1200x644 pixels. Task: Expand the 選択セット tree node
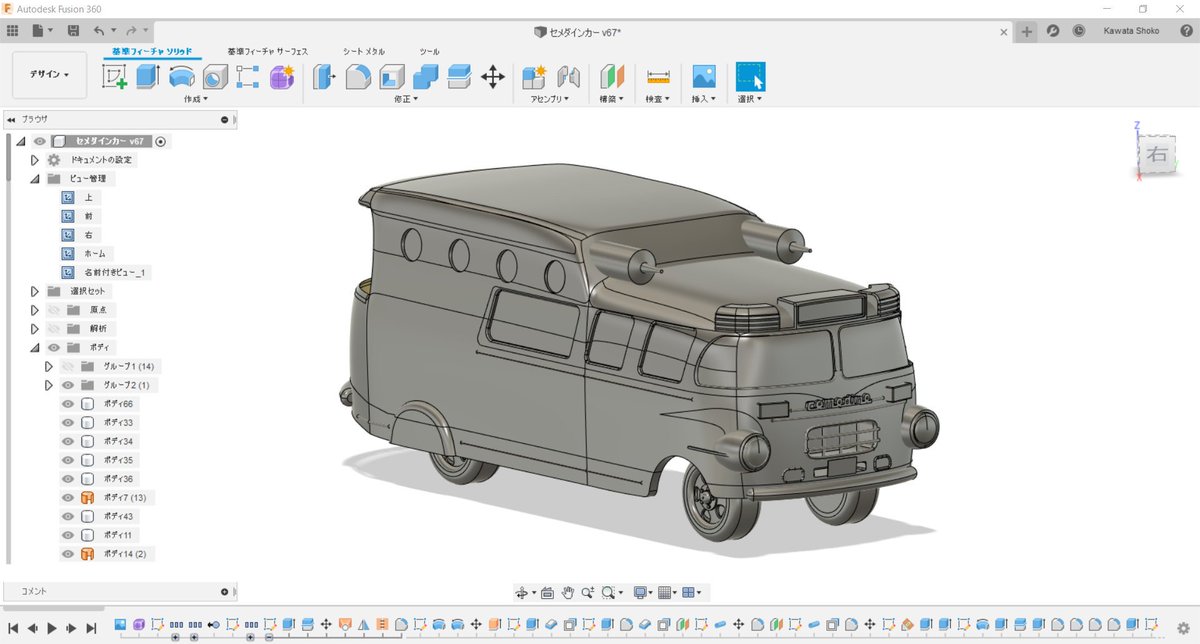coord(34,291)
